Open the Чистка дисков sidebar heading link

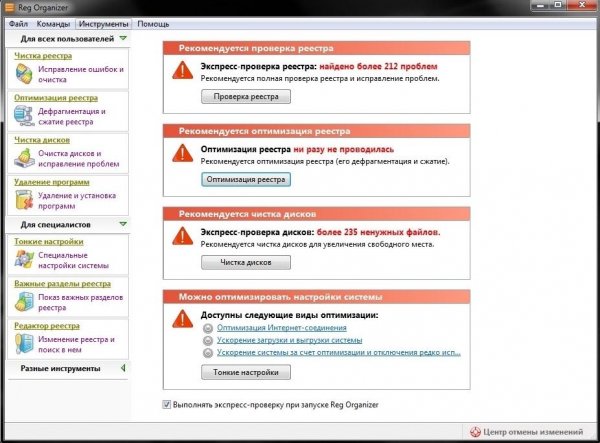point(42,140)
